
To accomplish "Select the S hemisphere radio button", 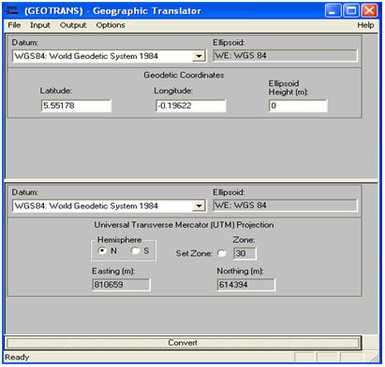I will tap(135, 251).
